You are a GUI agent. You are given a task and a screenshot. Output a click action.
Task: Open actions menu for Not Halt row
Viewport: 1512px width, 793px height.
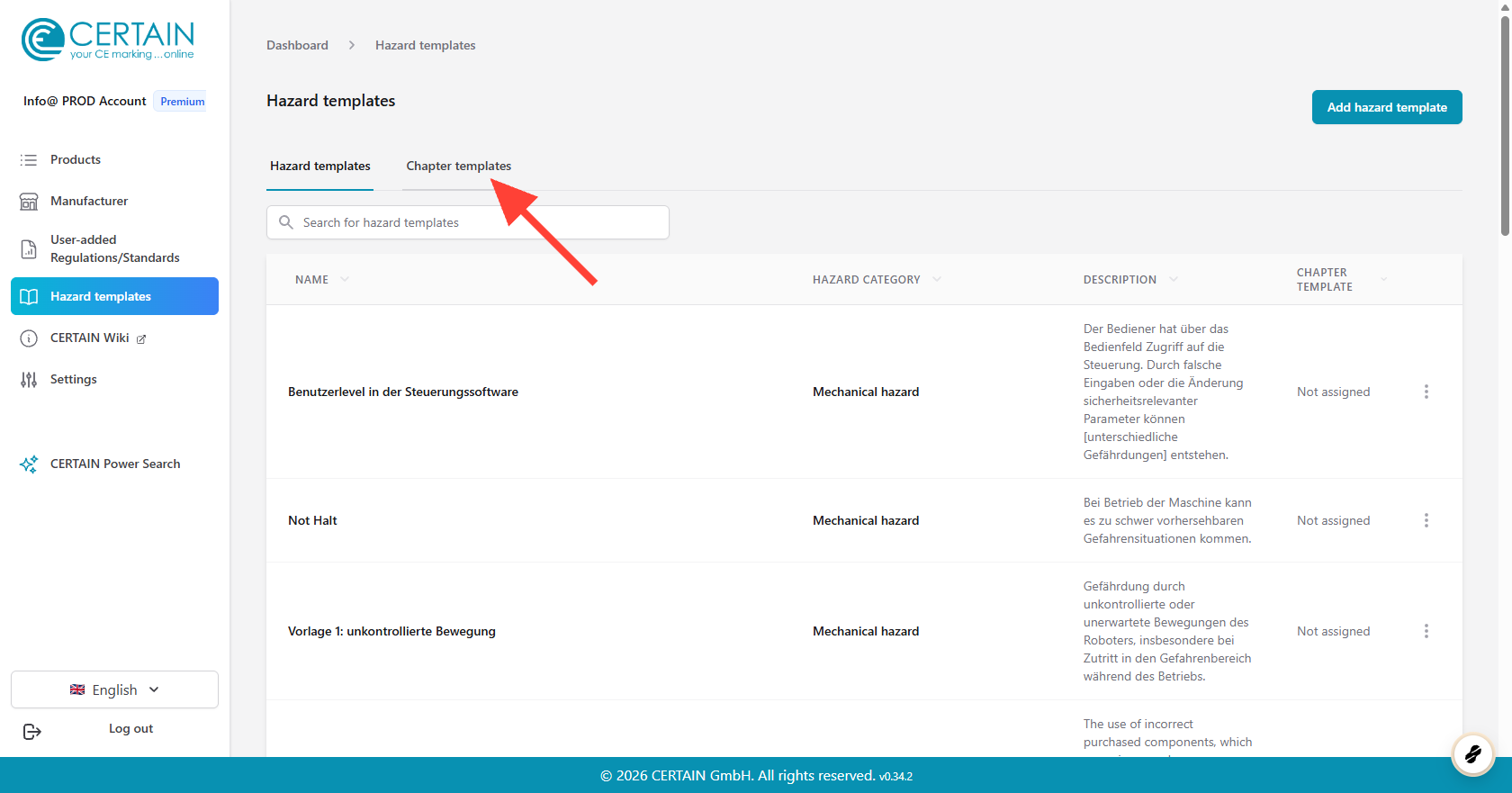pos(1426,520)
